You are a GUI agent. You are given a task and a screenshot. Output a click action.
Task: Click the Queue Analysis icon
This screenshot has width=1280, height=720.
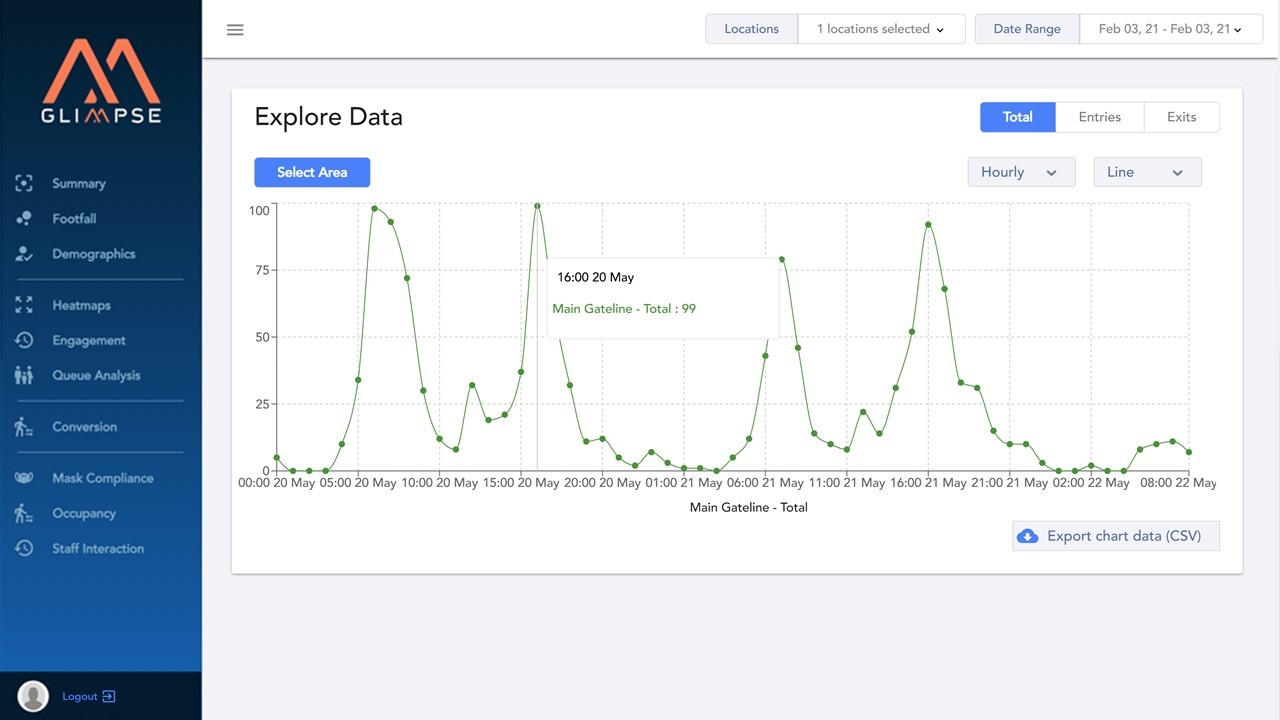pos(23,375)
